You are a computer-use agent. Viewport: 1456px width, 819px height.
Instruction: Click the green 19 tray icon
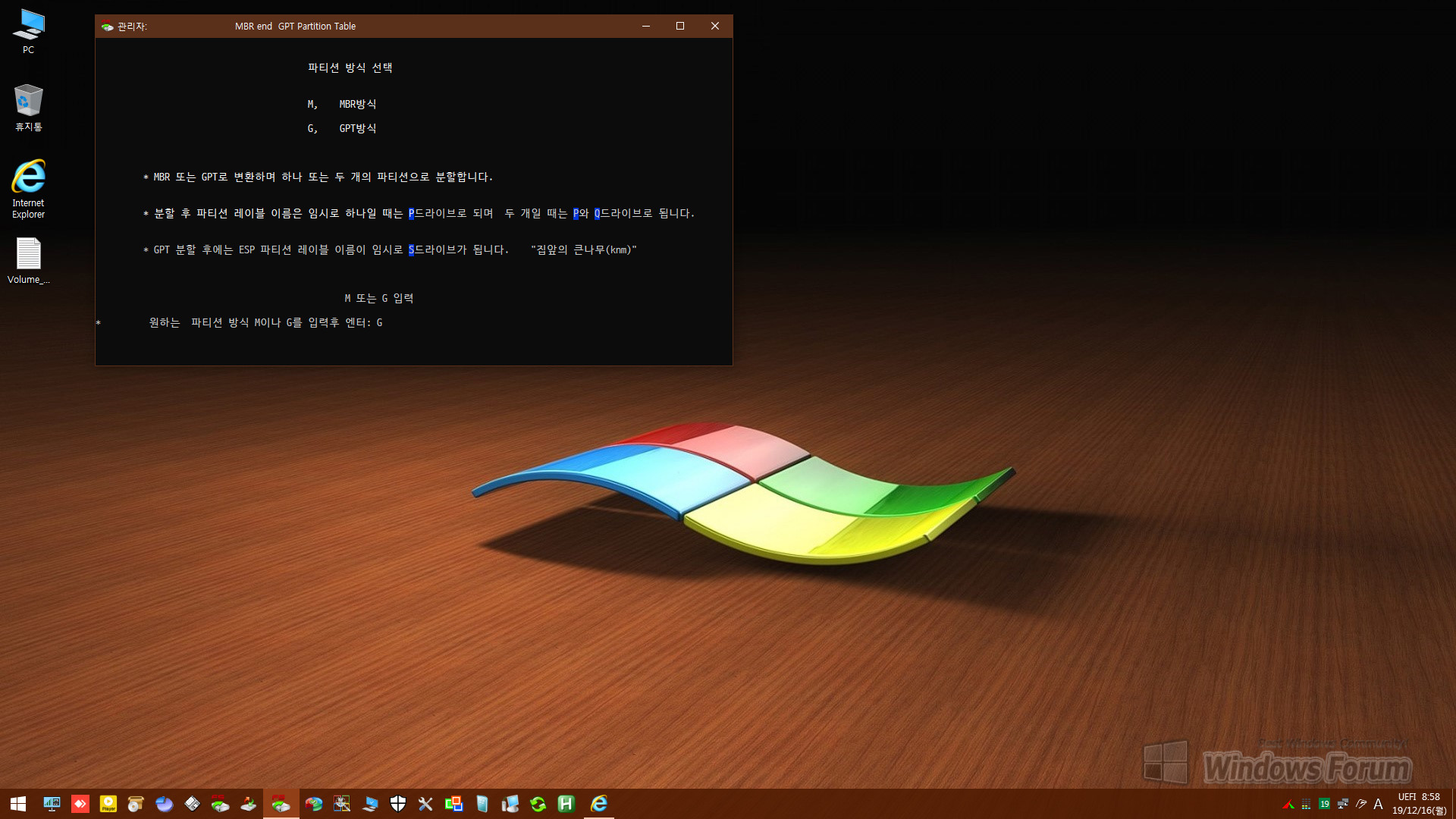(x=1324, y=804)
